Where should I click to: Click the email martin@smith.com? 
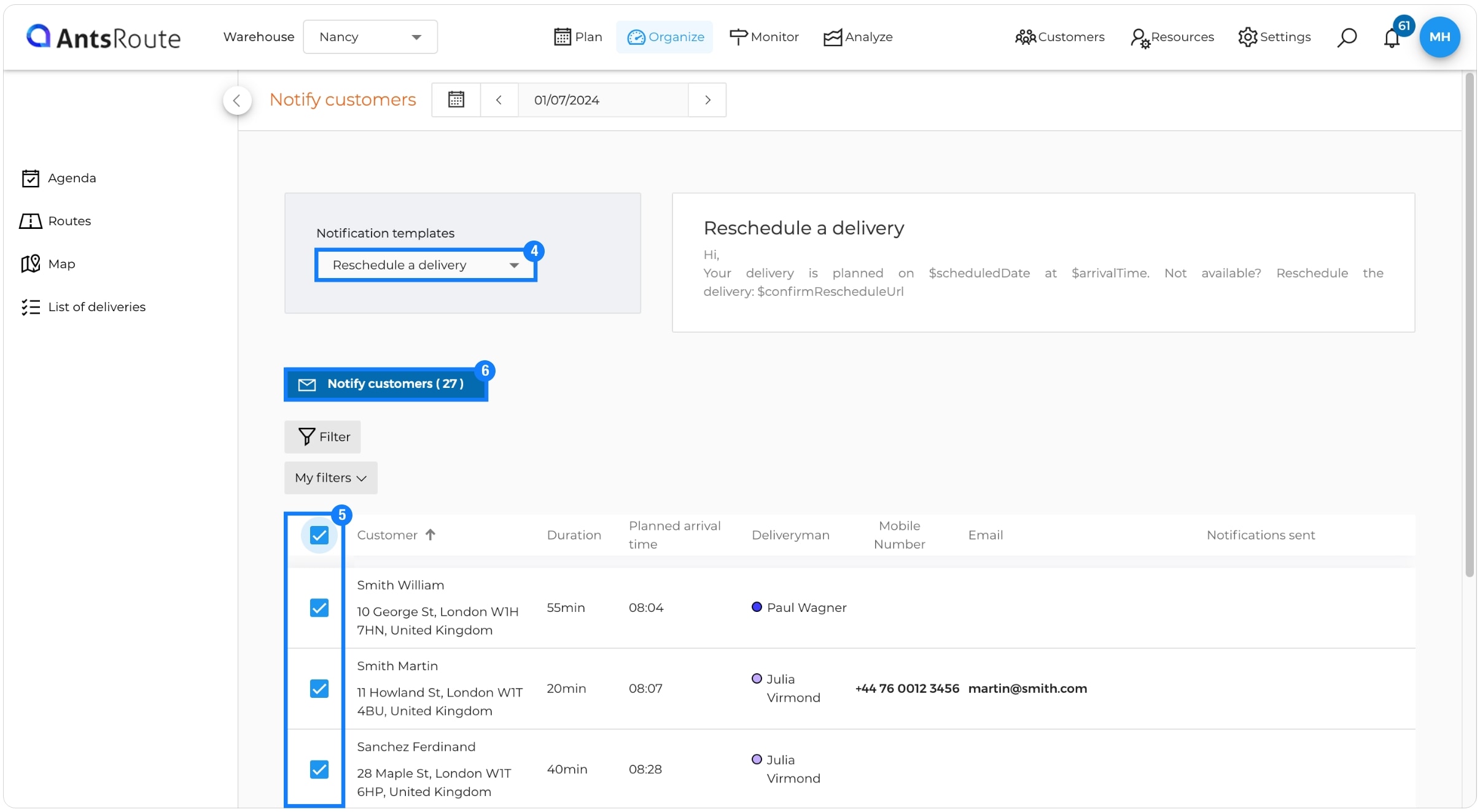click(x=1027, y=689)
